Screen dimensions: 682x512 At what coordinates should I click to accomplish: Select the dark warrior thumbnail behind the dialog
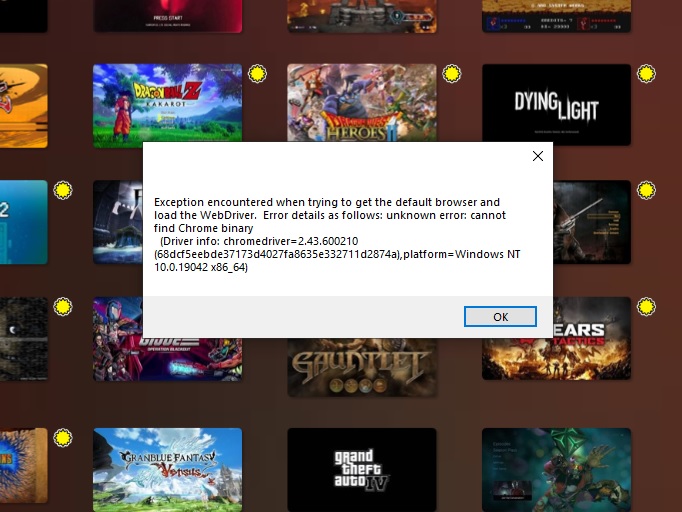[x=592, y=222]
